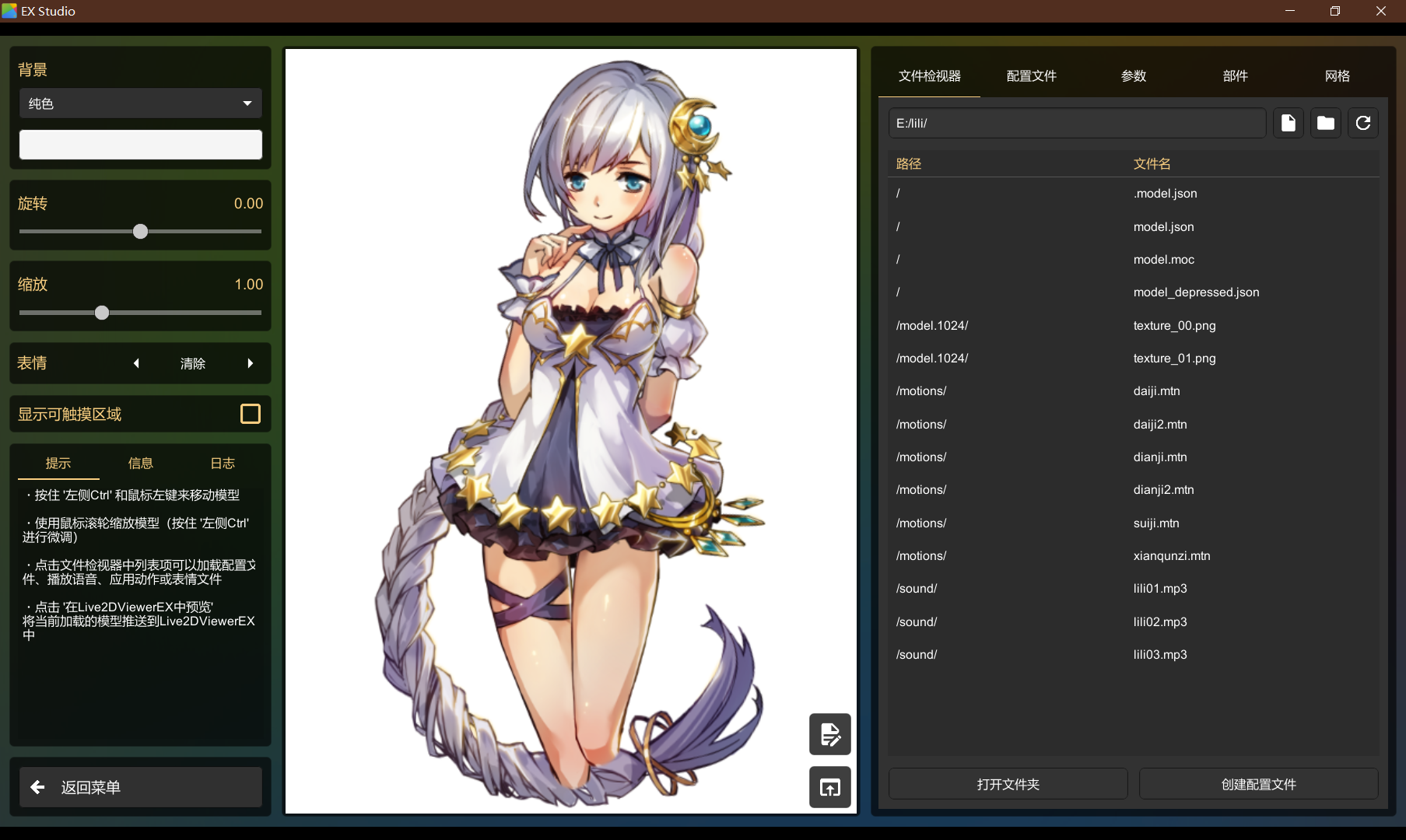The width and height of the screenshot is (1406, 840).
Task: Toggle the 显示可触摸区域 checkbox
Action: coord(251,414)
